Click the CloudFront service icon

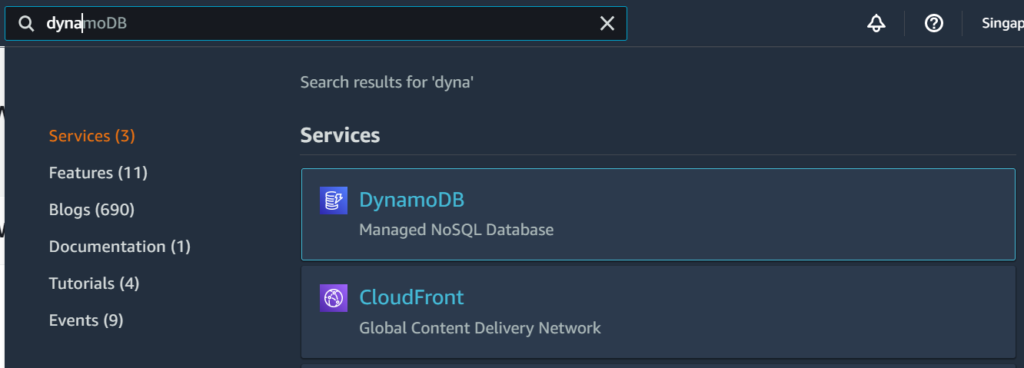333,298
